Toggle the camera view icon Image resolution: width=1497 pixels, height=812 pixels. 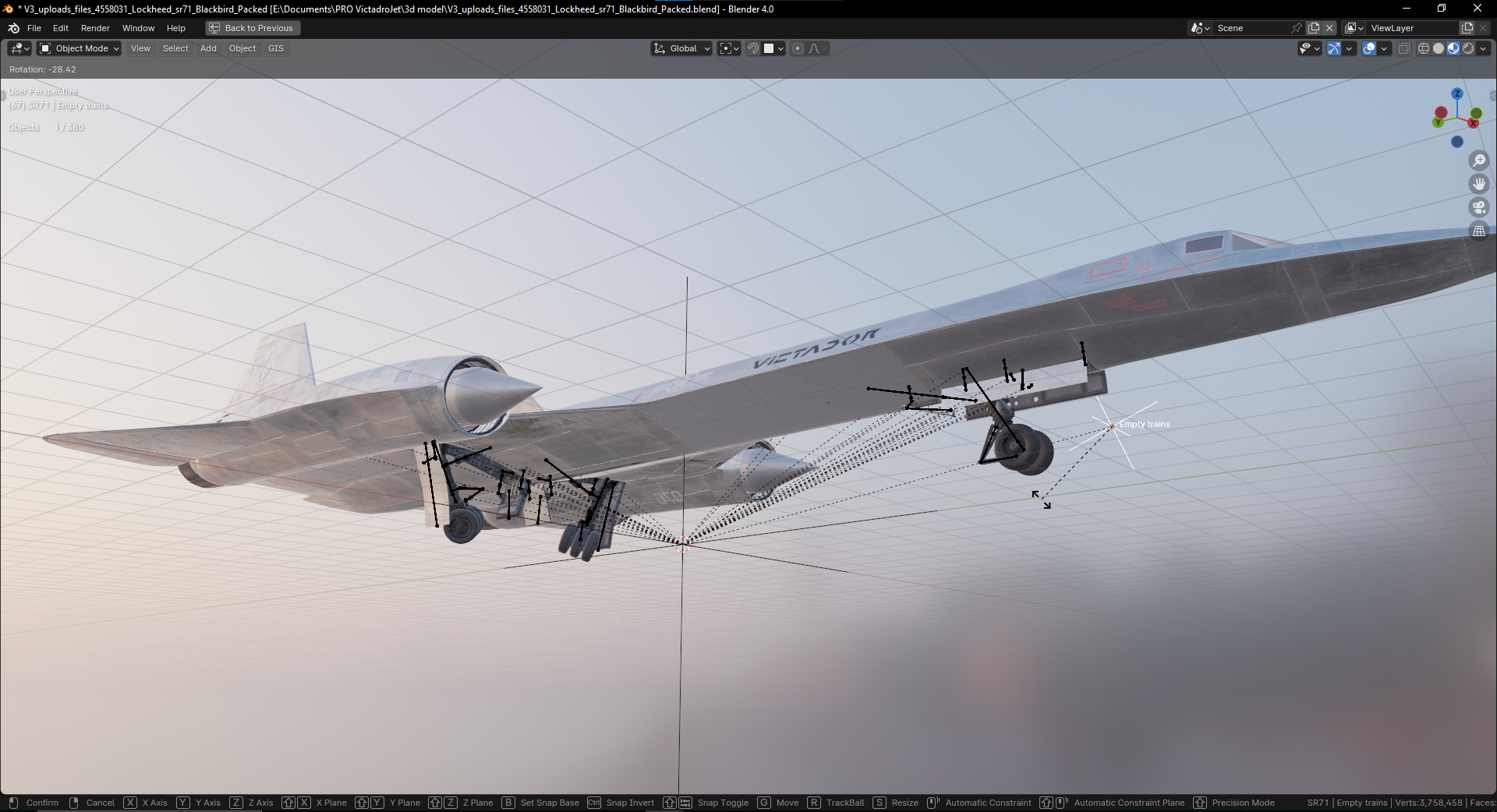coord(1478,207)
